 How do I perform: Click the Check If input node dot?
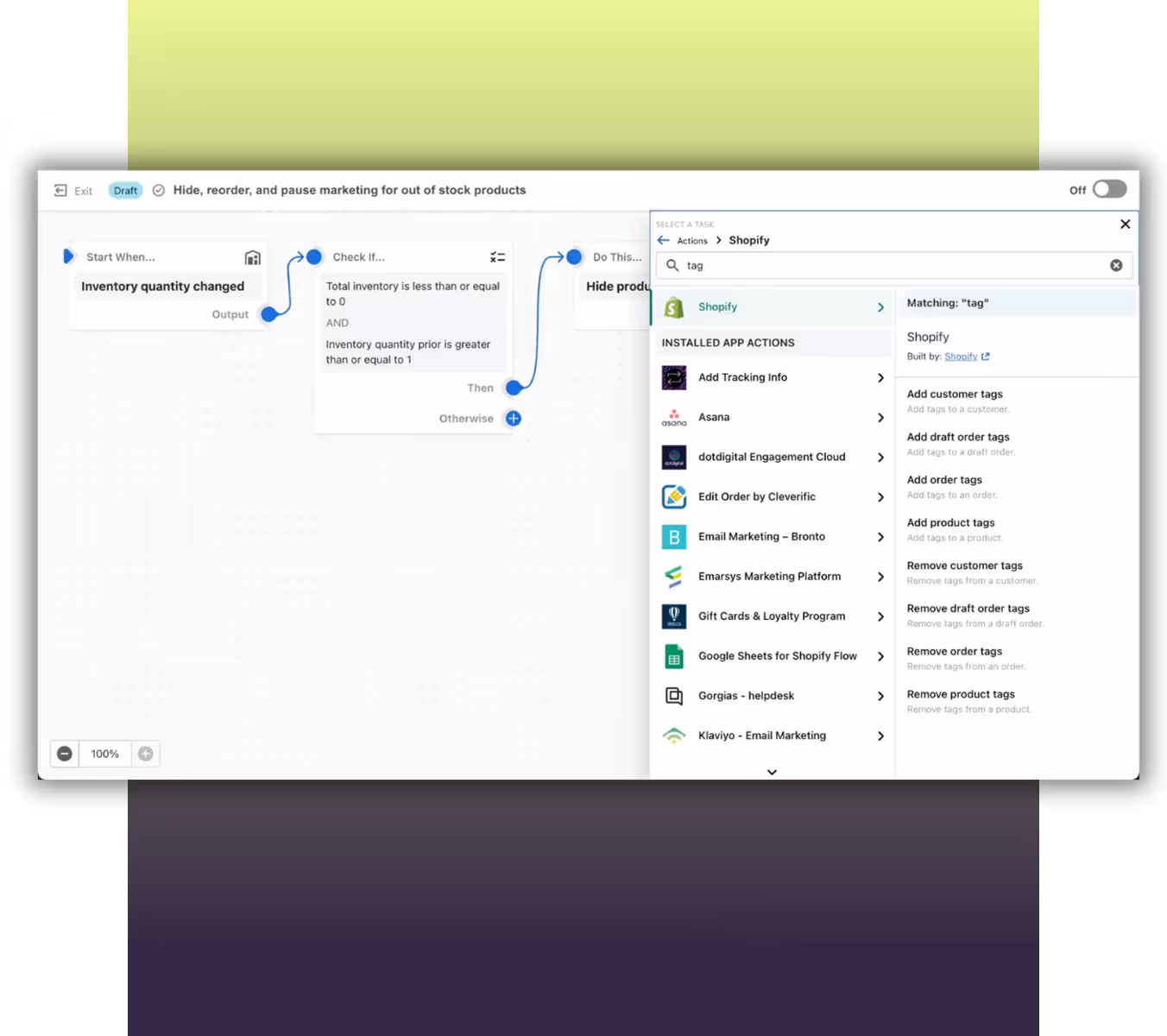pyautogui.click(x=314, y=256)
